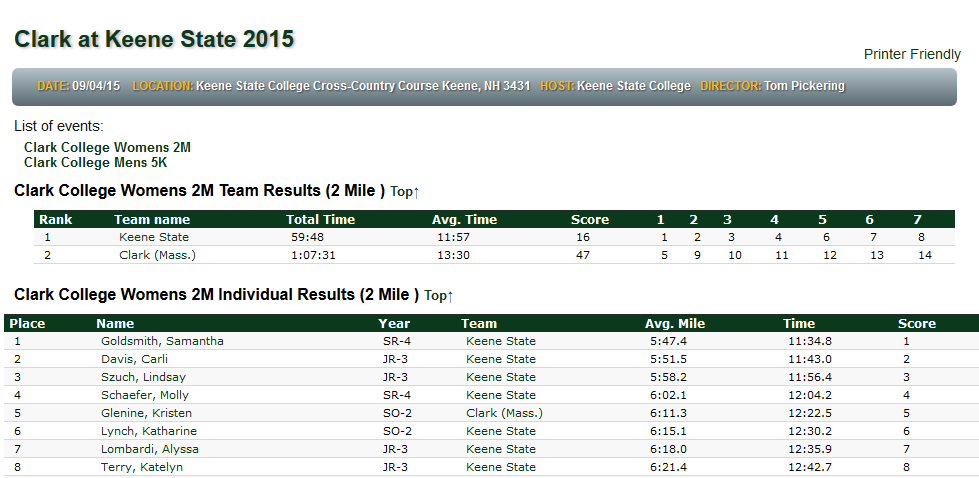Click SR-4 year in Schaefer, Molly row
Image resolution: width=979 pixels, height=478 pixels.
click(396, 396)
